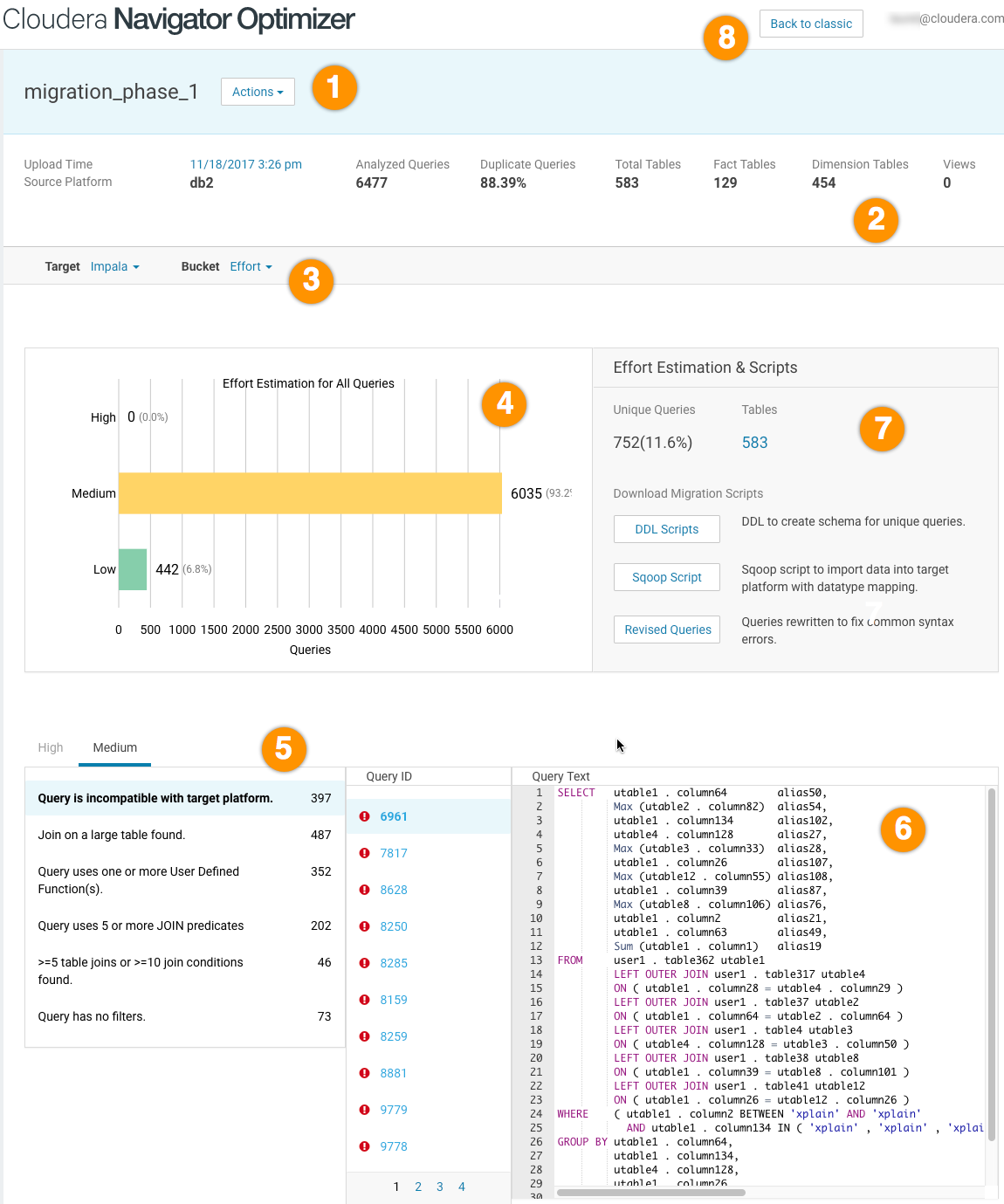Go to page 3 of query IDs

440,1187
